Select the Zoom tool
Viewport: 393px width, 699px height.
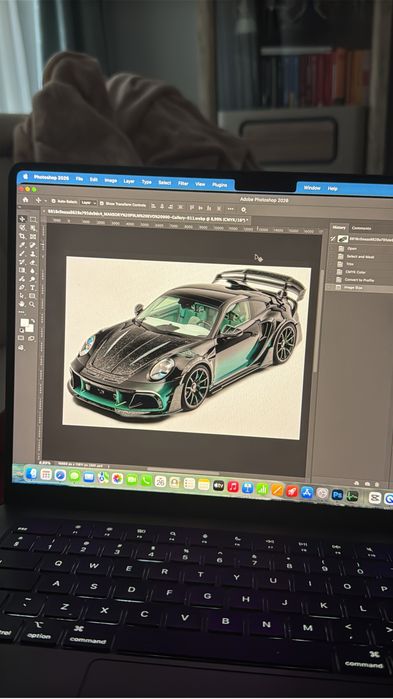coord(33,304)
